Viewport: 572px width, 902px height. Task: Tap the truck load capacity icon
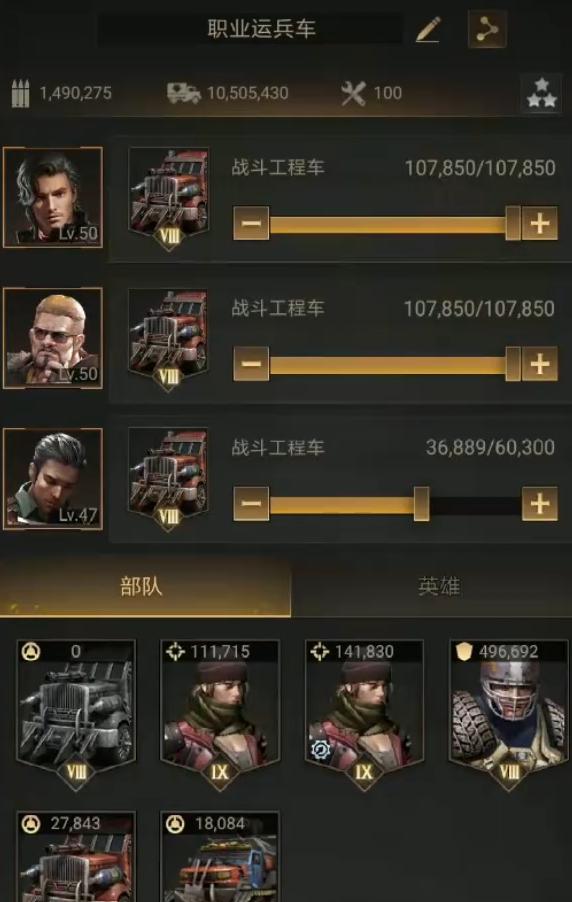pyautogui.click(x=184, y=93)
